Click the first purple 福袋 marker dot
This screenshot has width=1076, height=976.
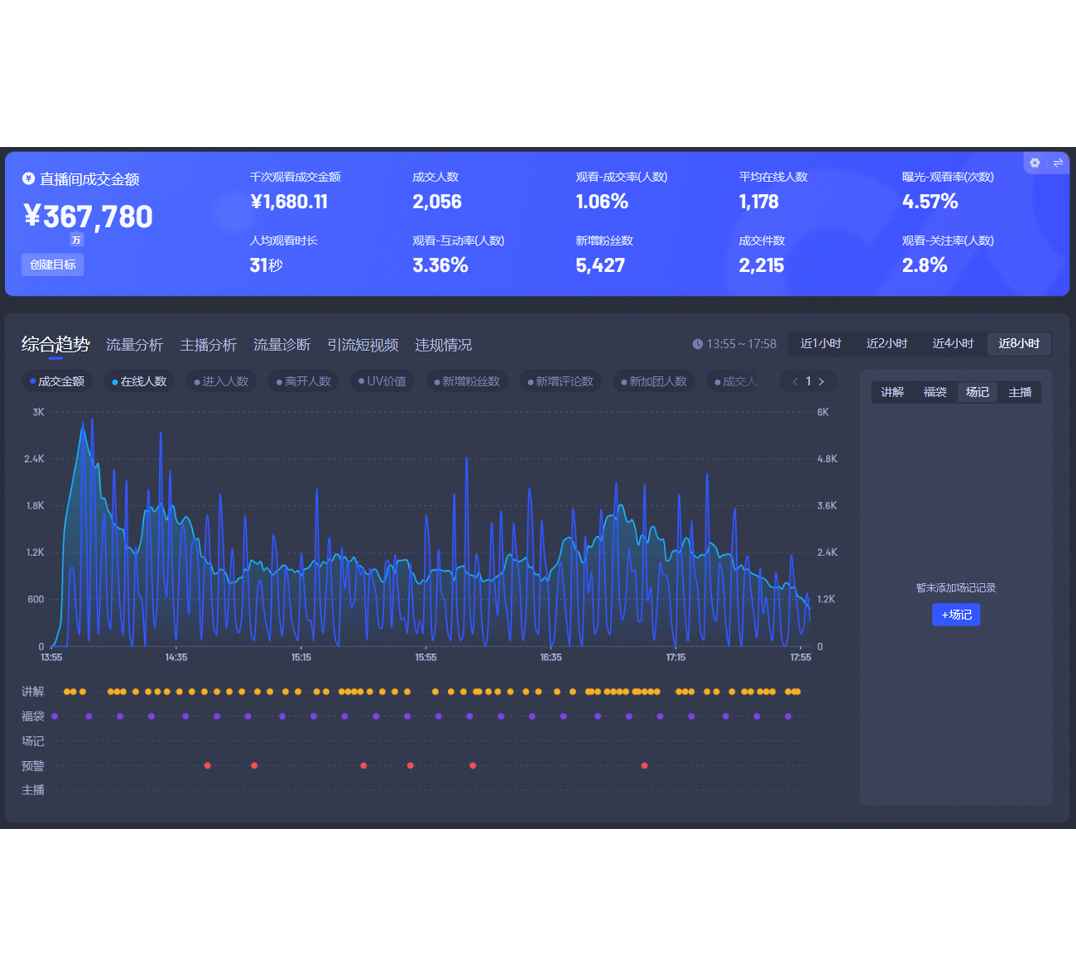click(55, 716)
